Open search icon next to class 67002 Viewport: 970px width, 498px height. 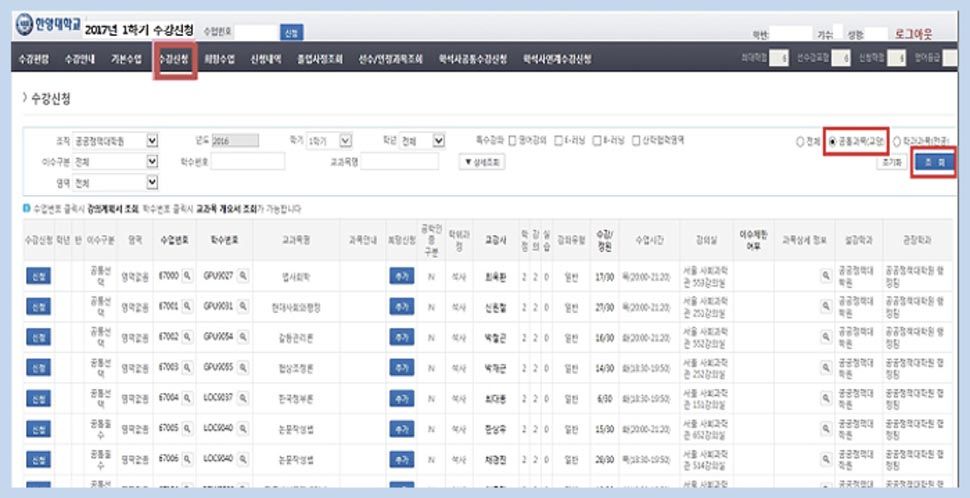point(189,338)
